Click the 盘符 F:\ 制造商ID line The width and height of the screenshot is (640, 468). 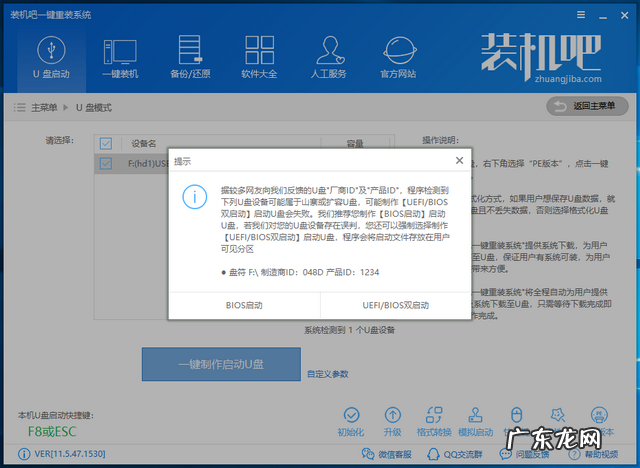300,272
